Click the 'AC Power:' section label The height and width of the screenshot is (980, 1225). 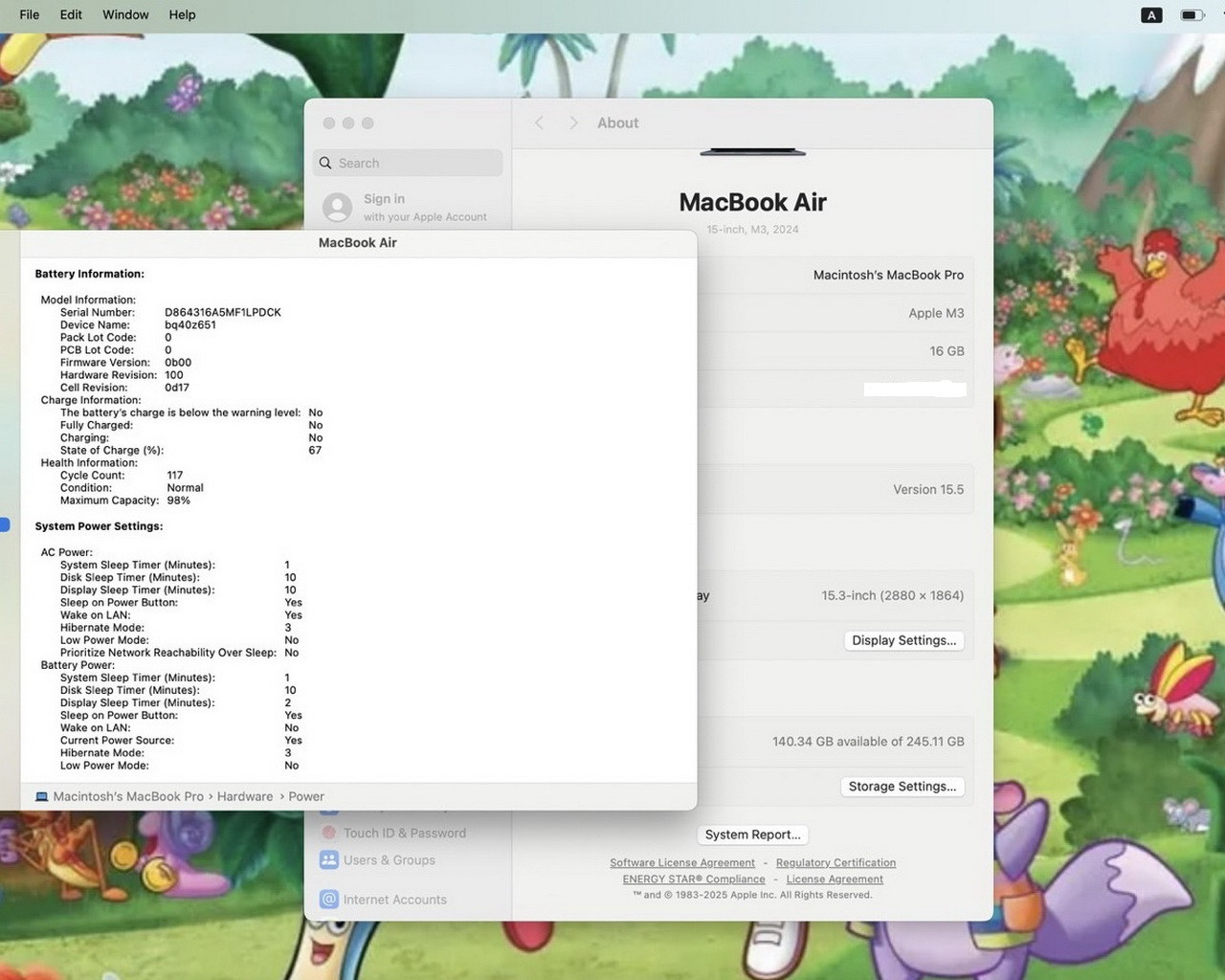(x=67, y=552)
